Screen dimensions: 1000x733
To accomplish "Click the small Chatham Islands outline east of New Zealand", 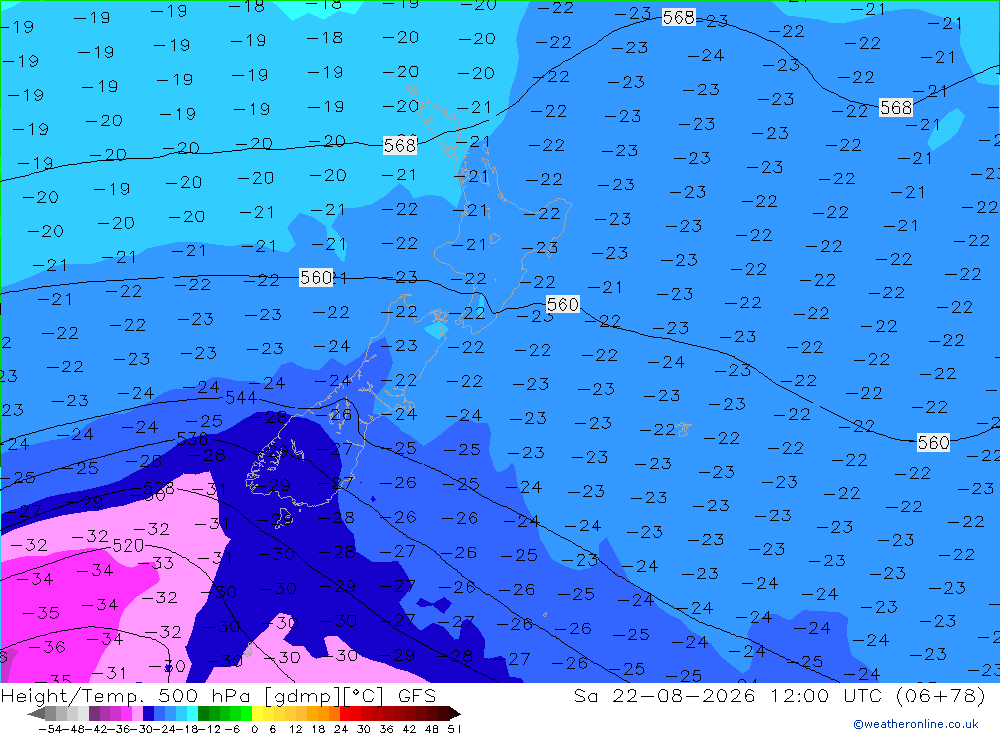I will pos(682,429).
